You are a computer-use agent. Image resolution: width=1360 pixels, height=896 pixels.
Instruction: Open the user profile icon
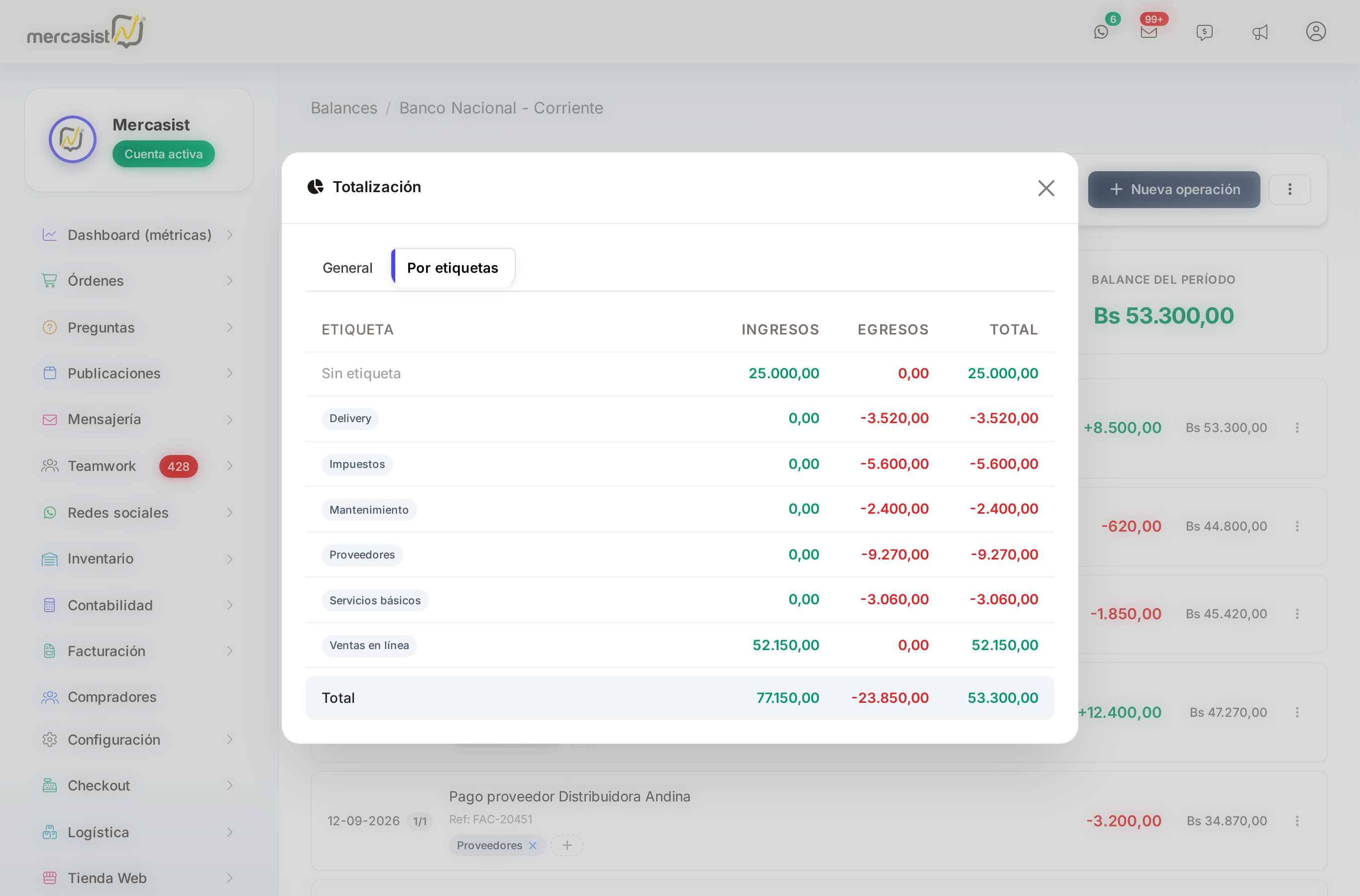(x=1315, y=31)
